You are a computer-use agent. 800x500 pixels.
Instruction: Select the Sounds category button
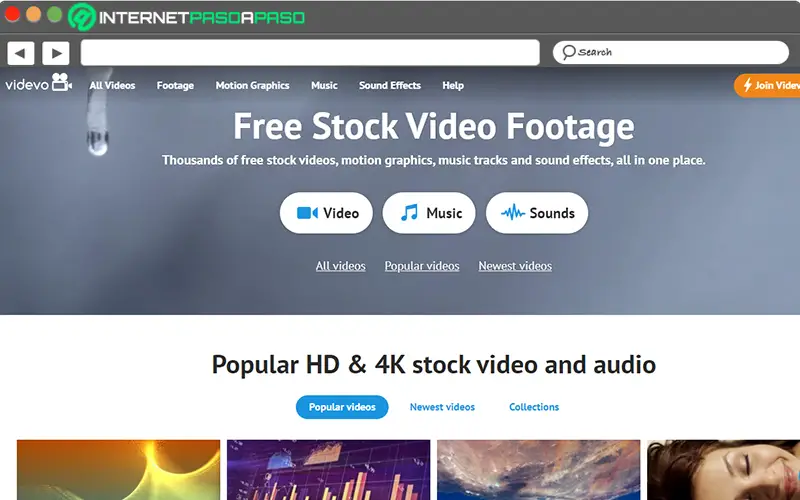[x=537, y=213]
